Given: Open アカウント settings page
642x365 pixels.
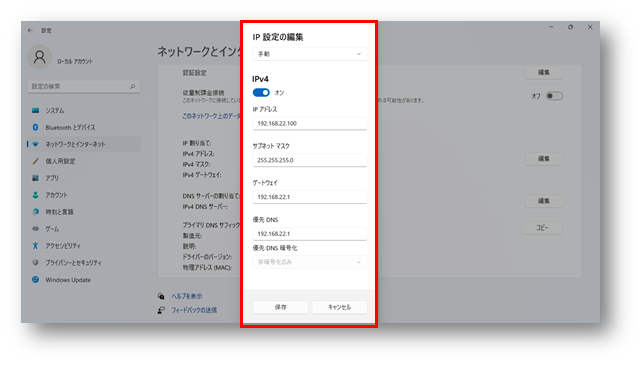Looking at the screenshot, I should coord(84,195).
